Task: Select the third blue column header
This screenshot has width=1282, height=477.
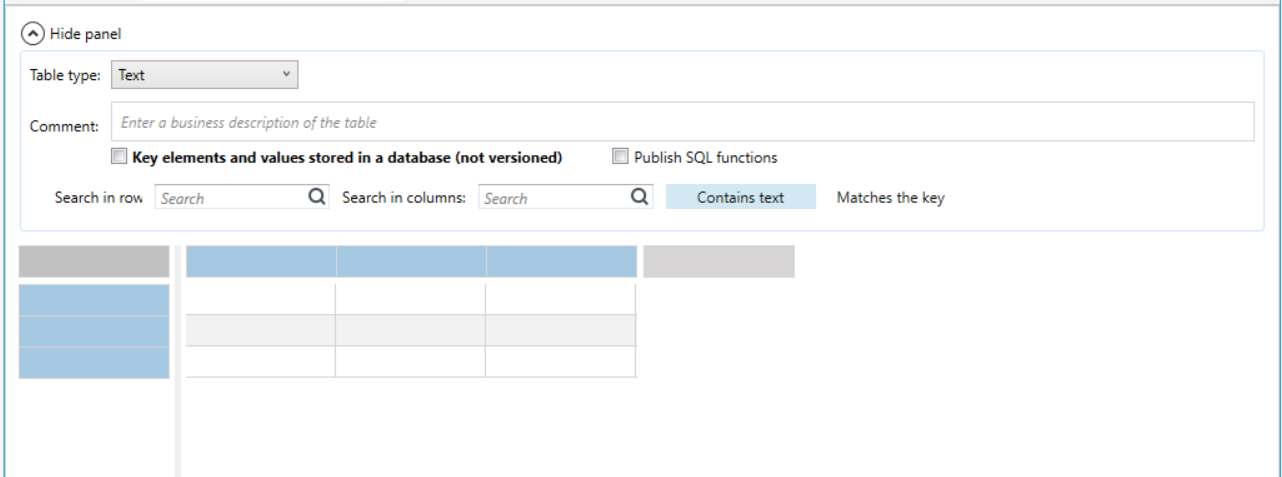Action: (561, 261)
